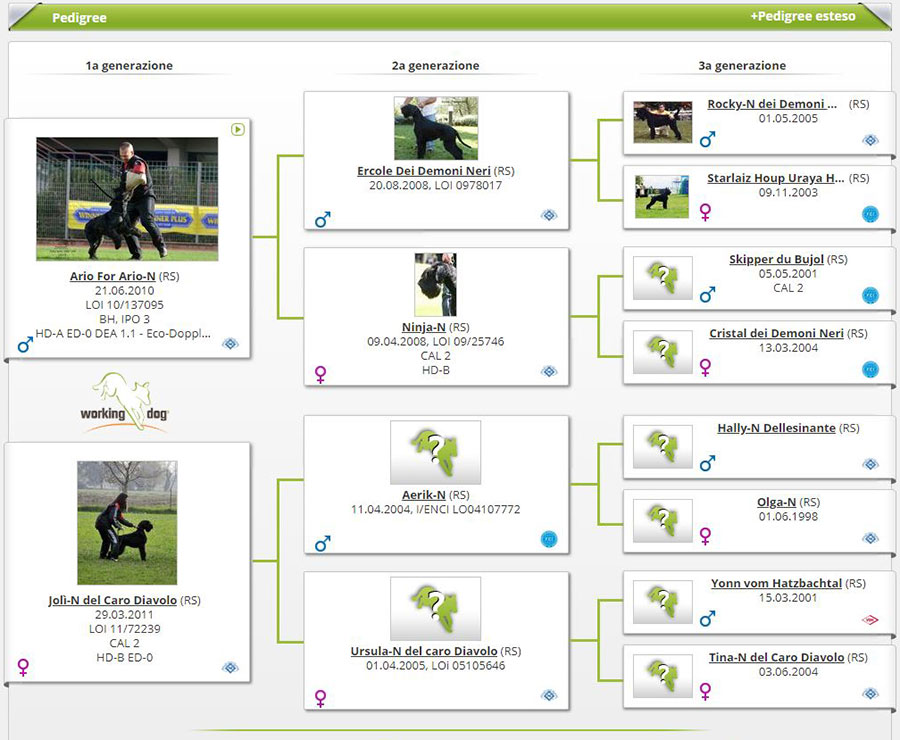Click the male symbol on Yonn vom Hatzbachtal card
The width and height of the screenshot is (900, 740).
click(x=707, y=618)
